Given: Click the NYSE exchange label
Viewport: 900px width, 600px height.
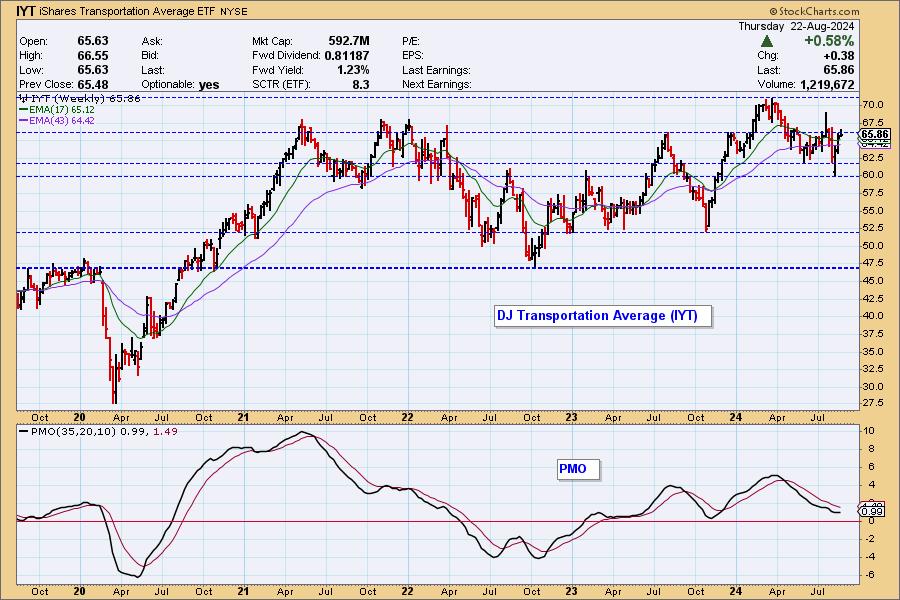Looking at the screenshot, I should (234, 11).
